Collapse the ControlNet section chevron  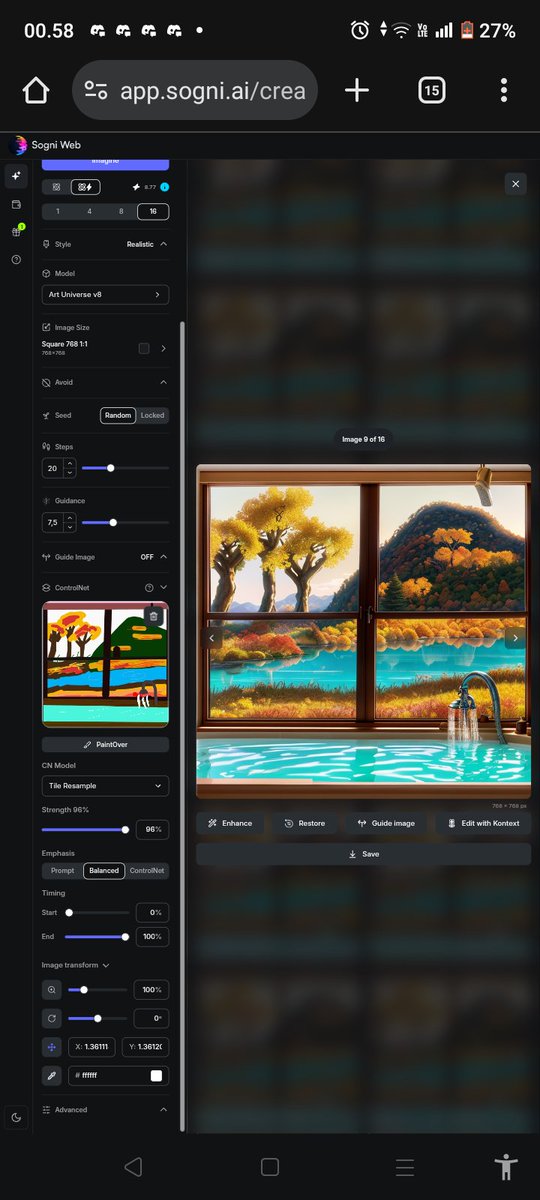[164, 588]
